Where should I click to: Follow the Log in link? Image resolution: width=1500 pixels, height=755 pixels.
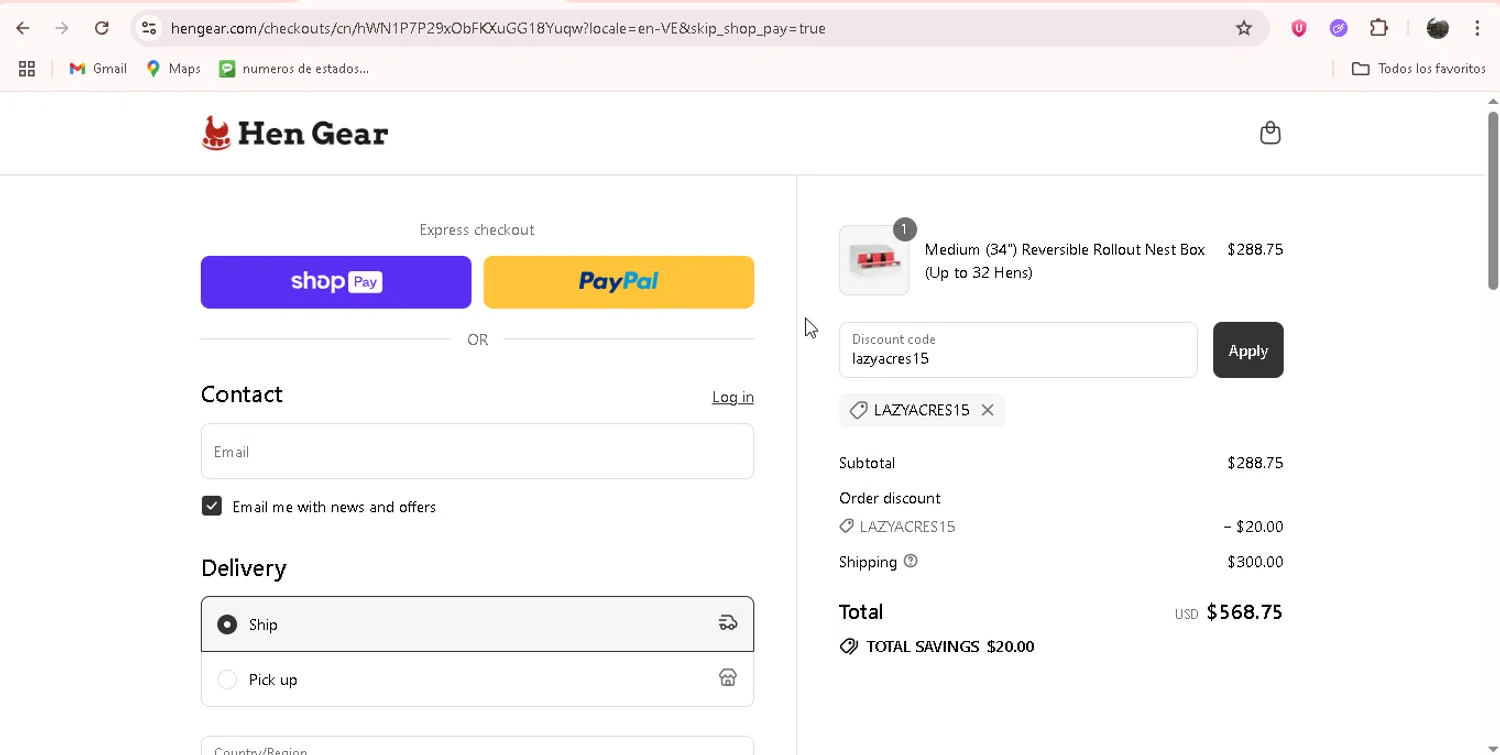coord(733,397)
